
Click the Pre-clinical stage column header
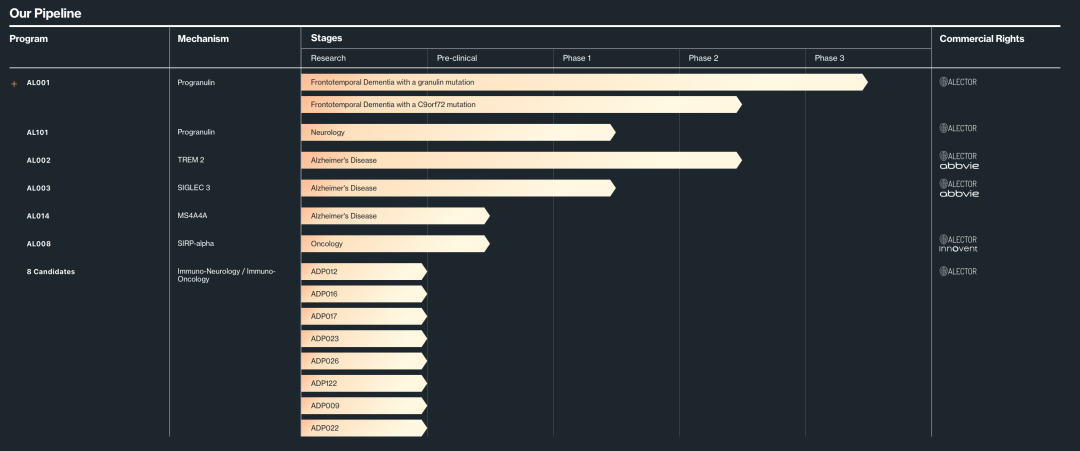coord(457,58)
